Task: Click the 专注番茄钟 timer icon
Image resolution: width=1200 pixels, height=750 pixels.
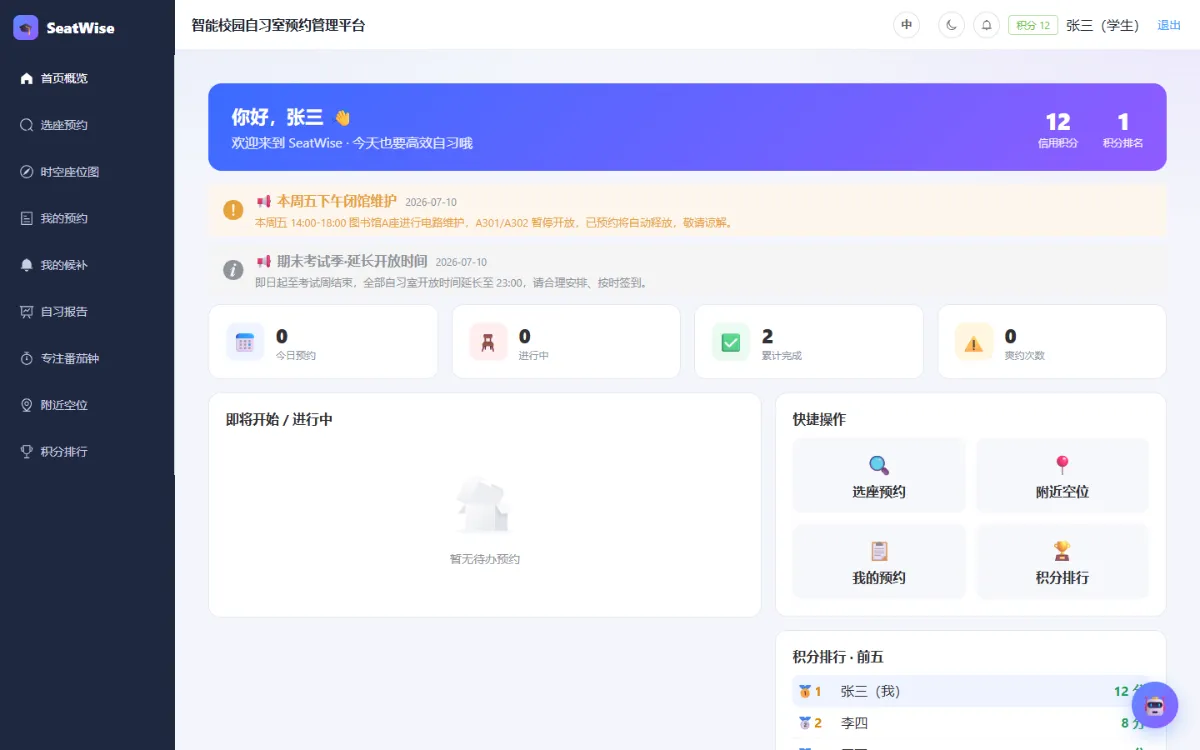Action: coord(27,358)
